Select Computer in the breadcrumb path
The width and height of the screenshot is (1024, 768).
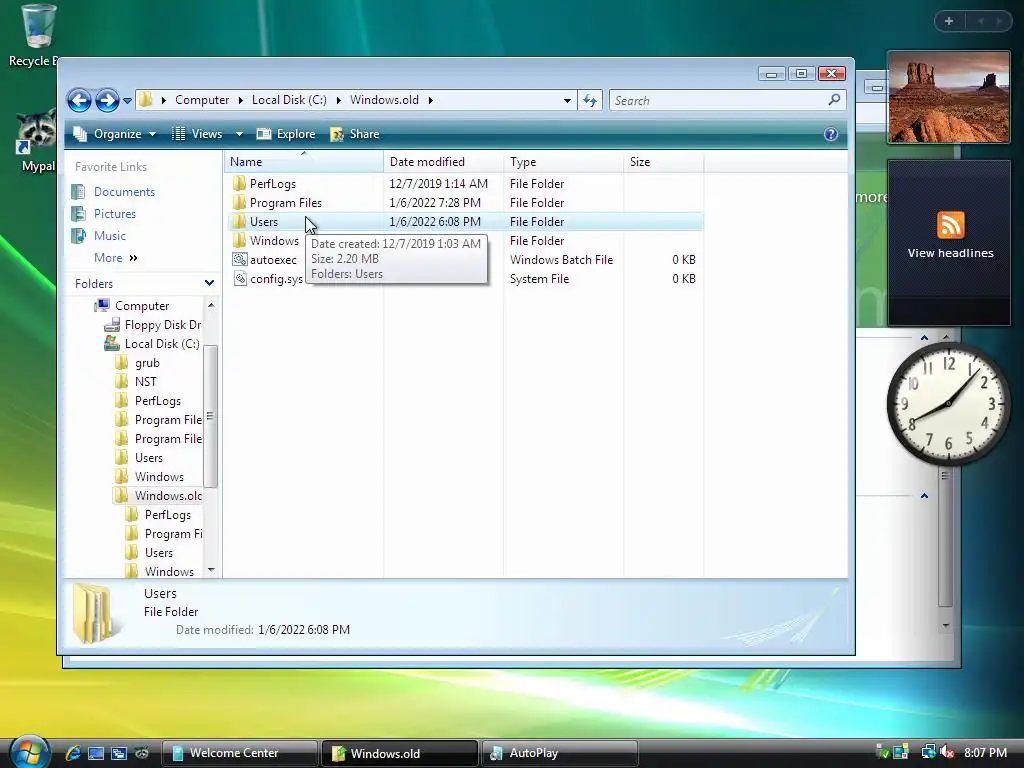click(x=202, y=100)
